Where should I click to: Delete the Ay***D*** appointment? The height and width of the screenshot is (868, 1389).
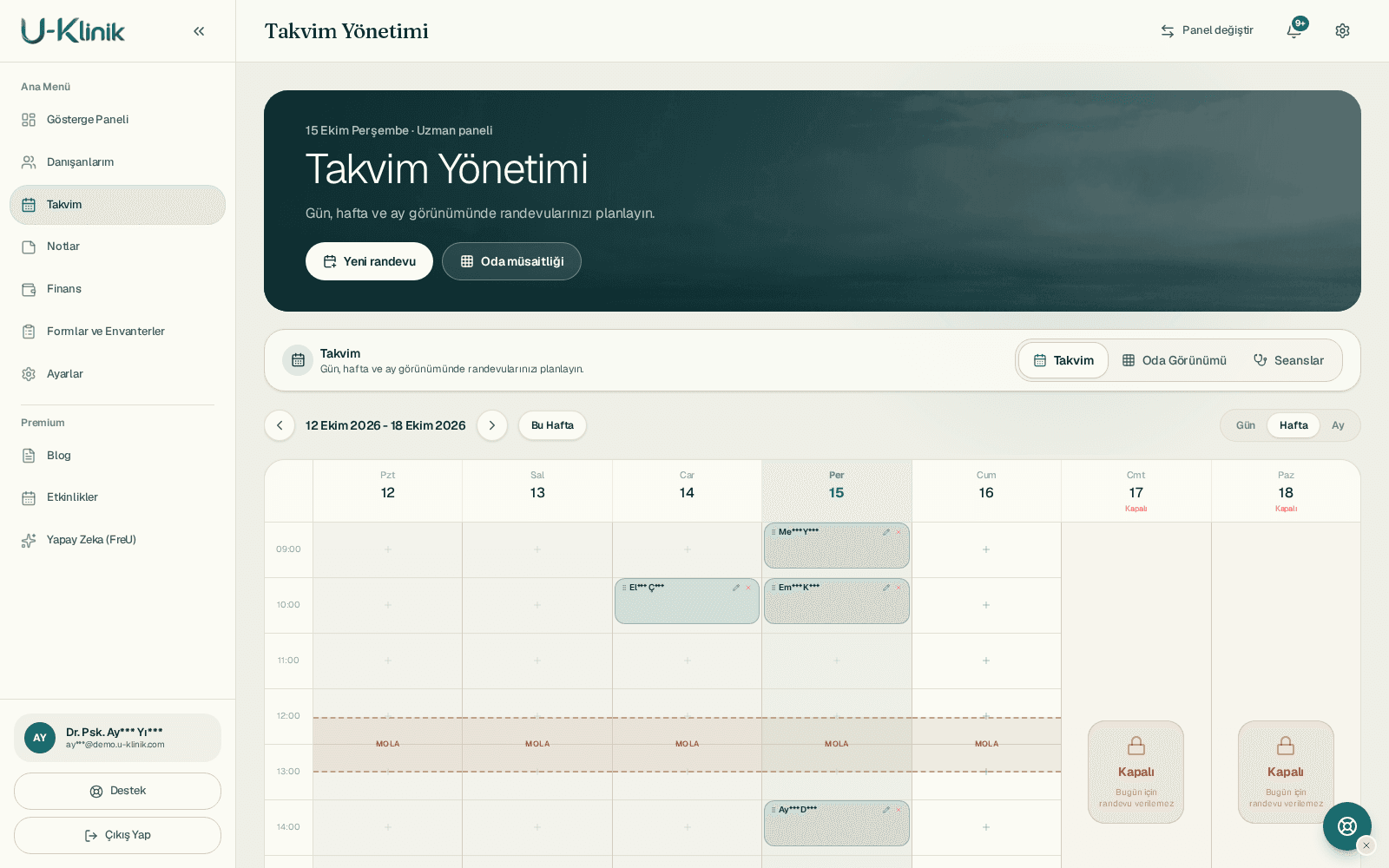[x=899, y=810]
